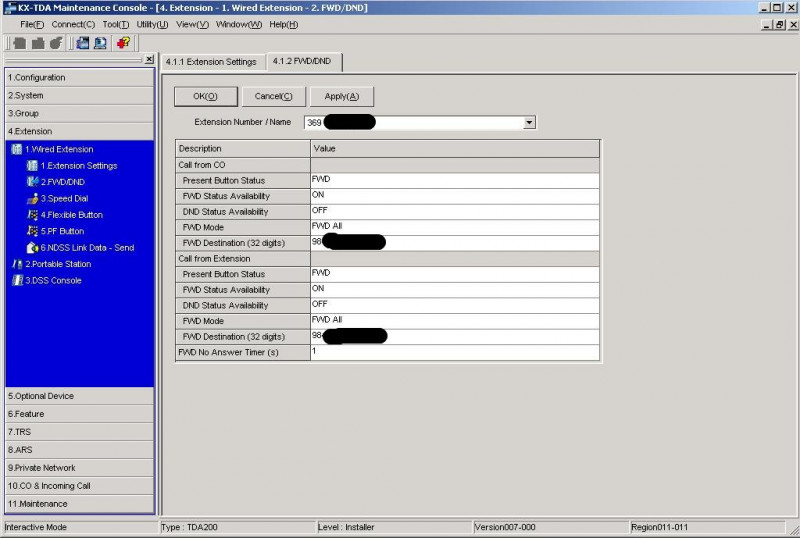Viewport: 800px width, 538px height.
Task: Expand the 8.ARS section
Action: (x=80, y=450)
